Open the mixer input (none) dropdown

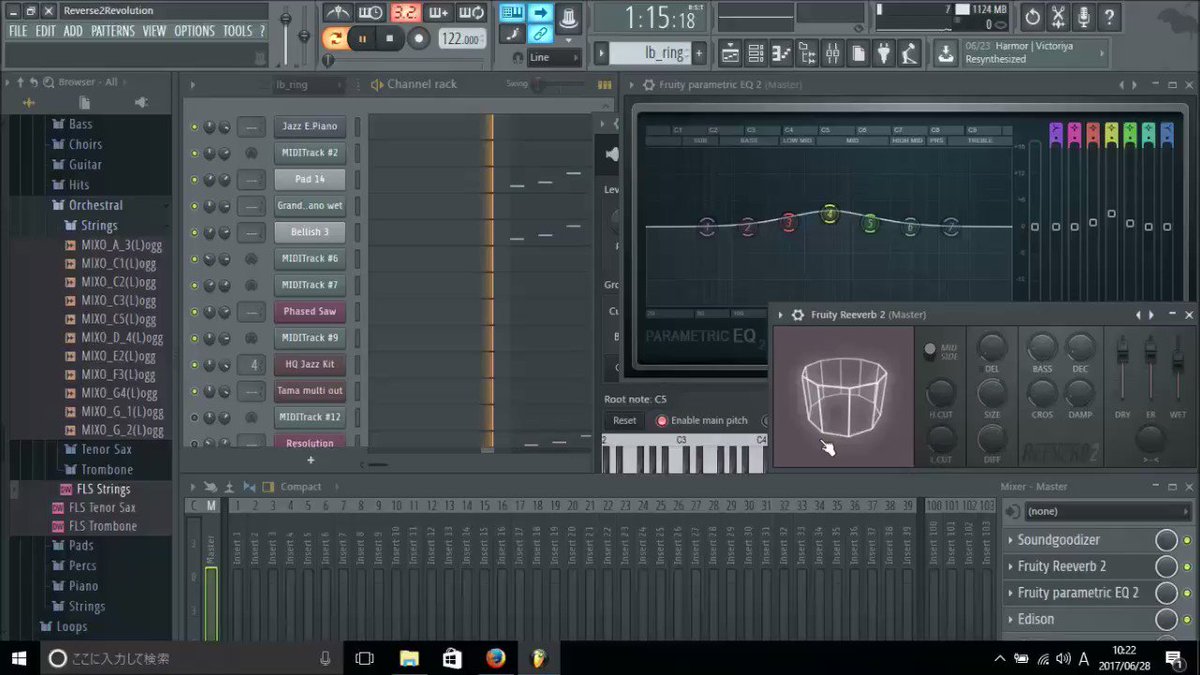1107,511
